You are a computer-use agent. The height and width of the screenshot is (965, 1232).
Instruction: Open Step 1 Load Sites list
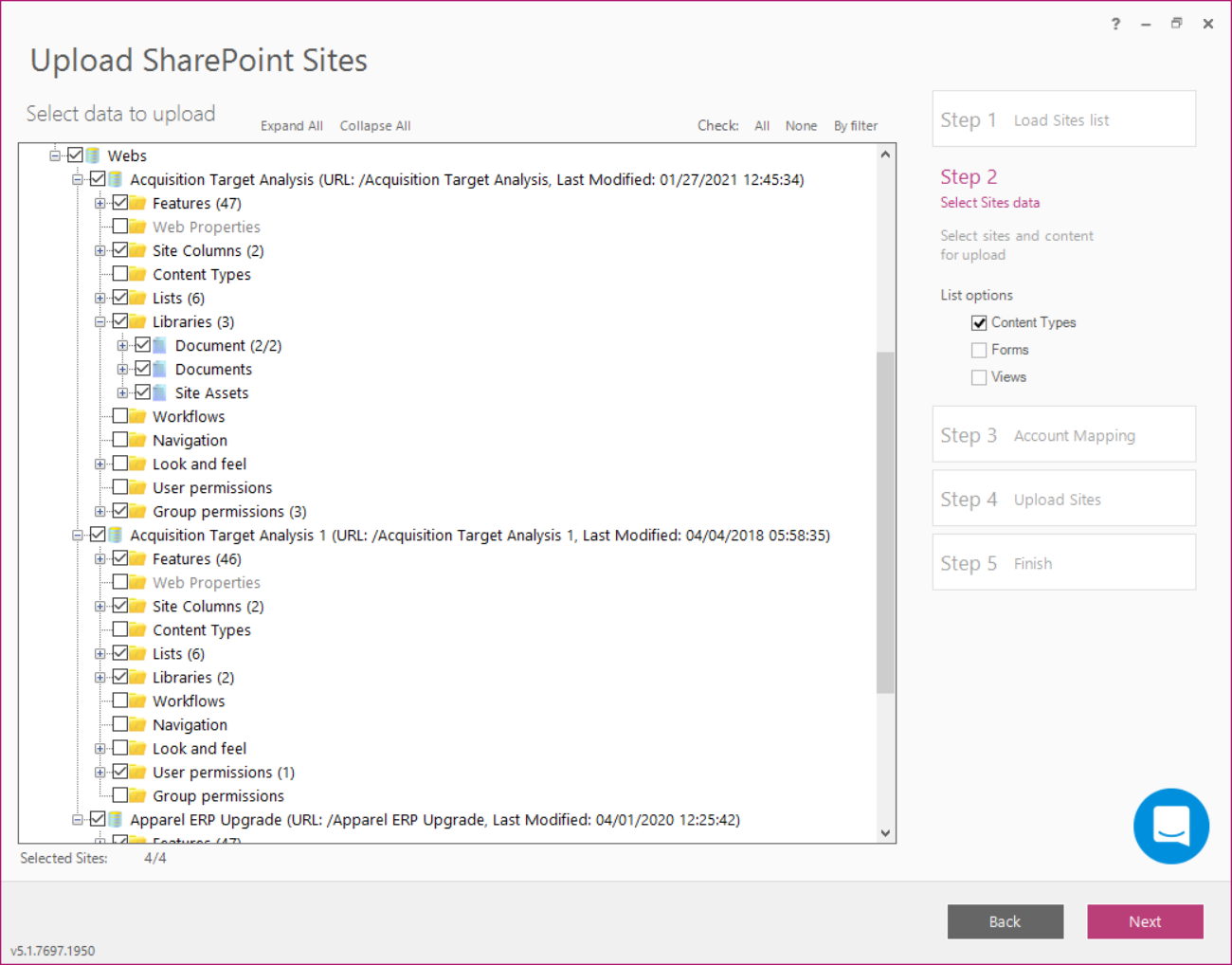click(1064, 119)
